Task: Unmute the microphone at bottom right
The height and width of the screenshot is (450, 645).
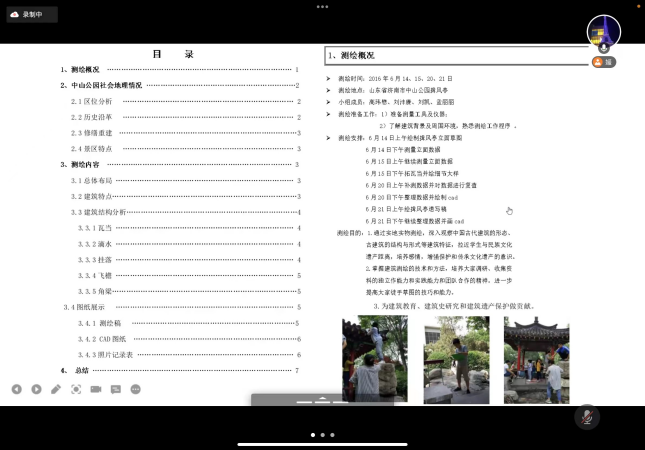Action: (x=587, y=417)
